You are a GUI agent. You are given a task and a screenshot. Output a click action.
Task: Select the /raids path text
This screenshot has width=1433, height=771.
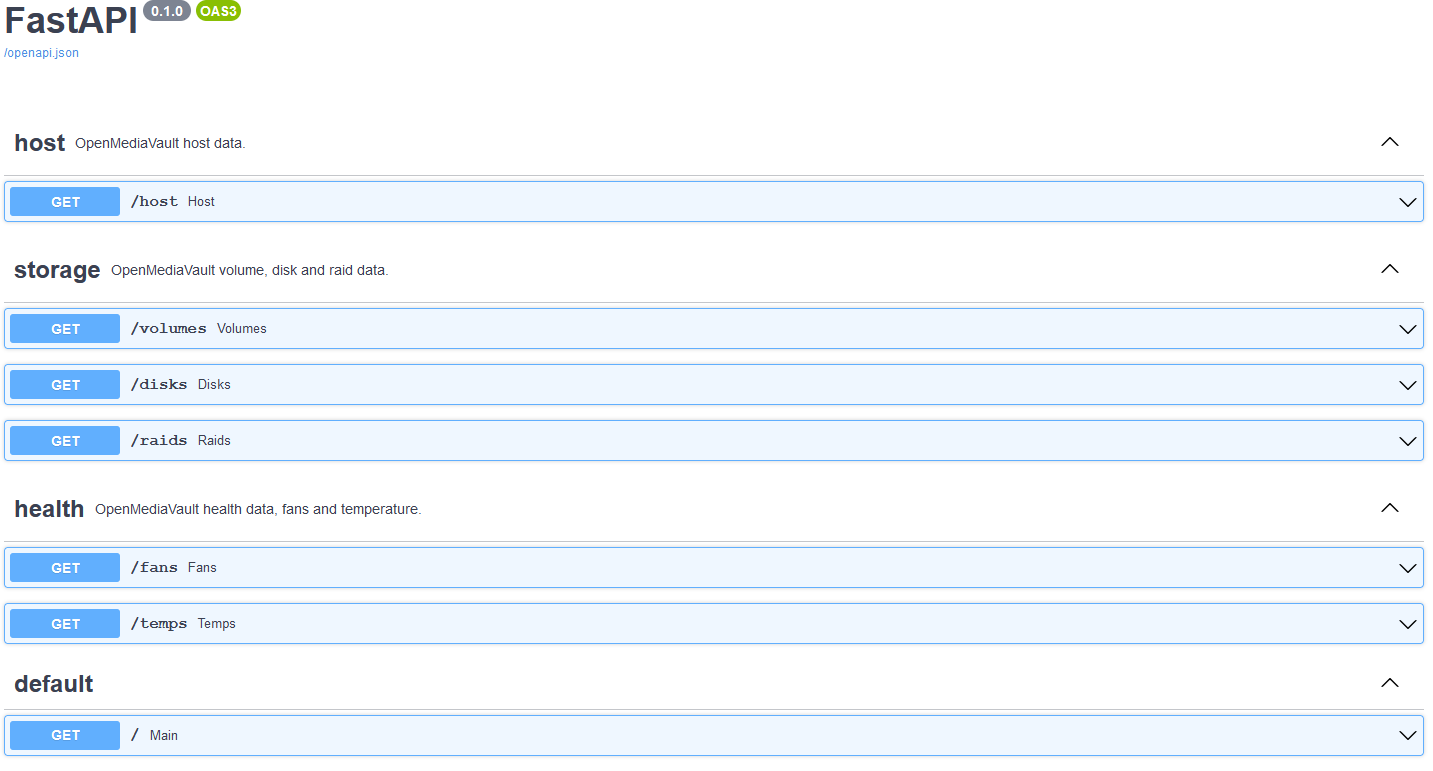click(x=159, y=441)
